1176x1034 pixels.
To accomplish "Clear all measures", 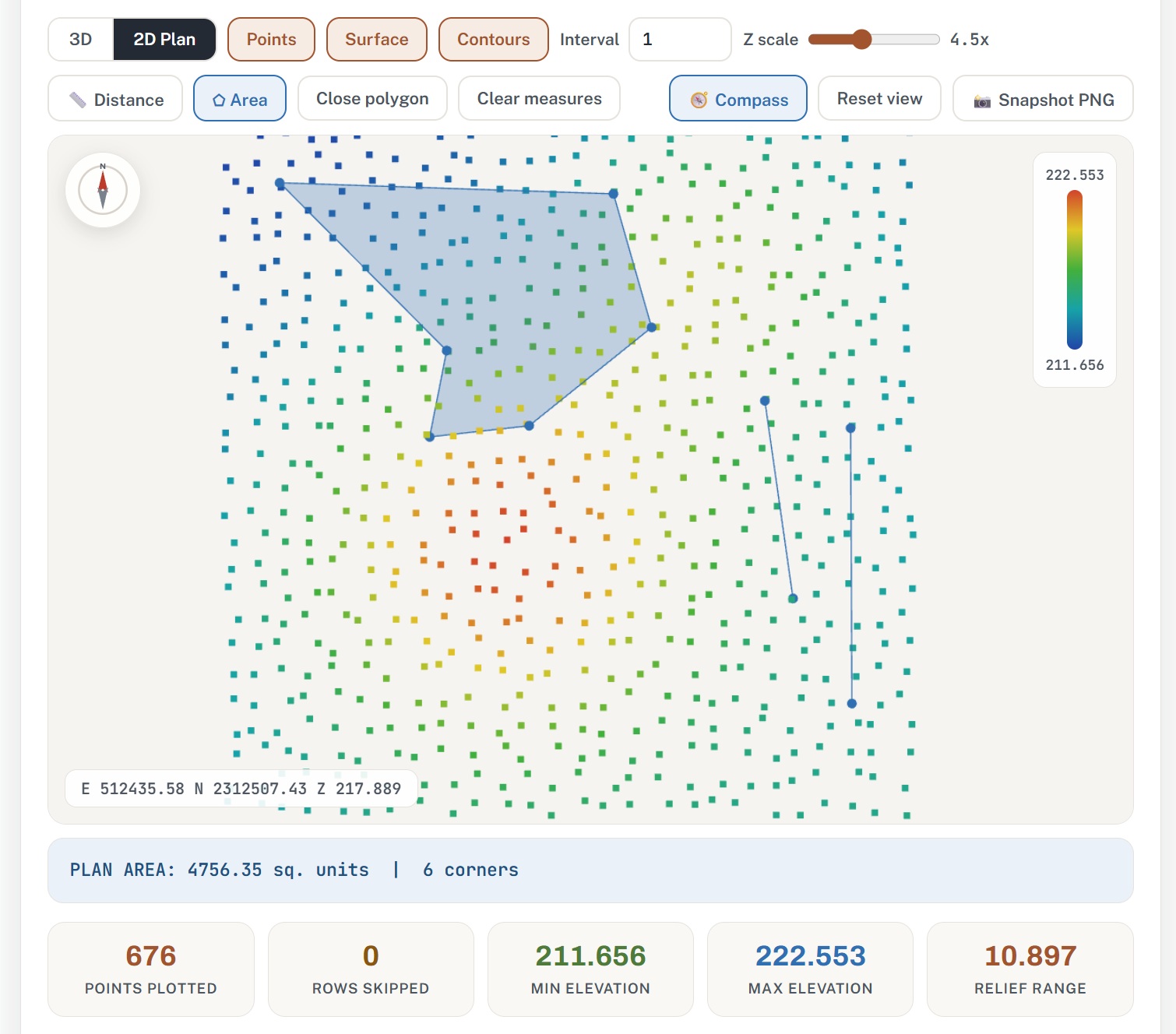I will pyautogui.click(x=540, y=98).
